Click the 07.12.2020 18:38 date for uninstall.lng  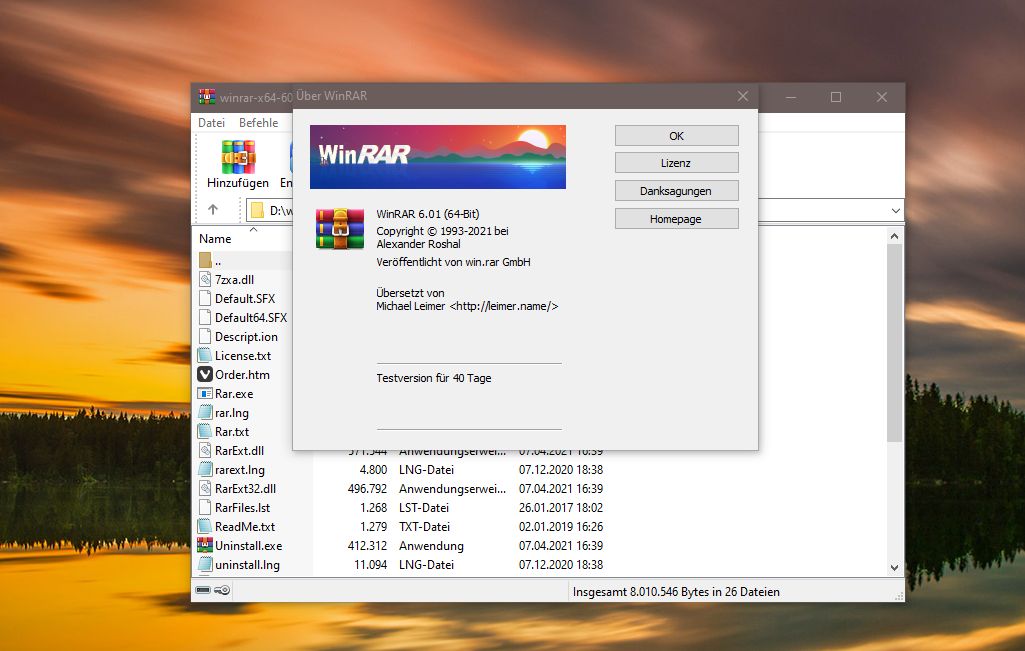pos(561,564)
